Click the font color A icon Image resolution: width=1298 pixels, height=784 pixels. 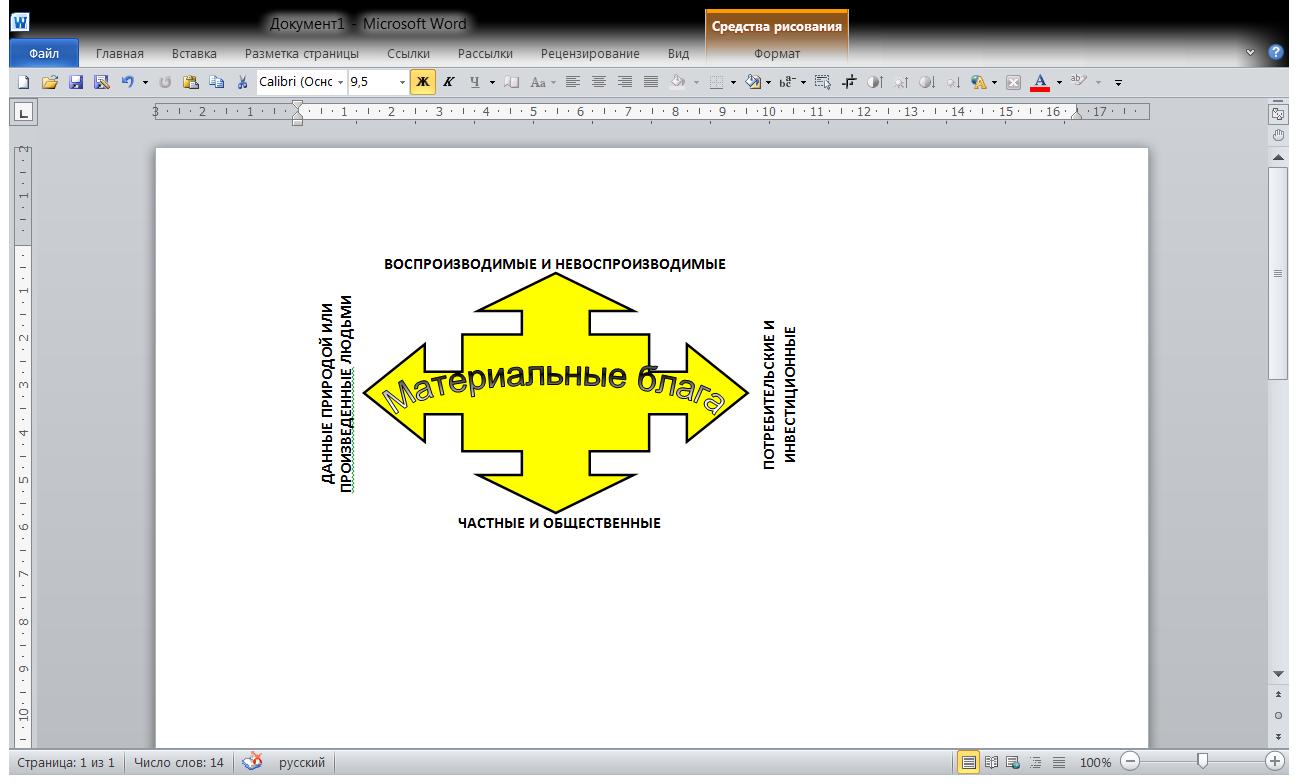tap(1040, 82)
